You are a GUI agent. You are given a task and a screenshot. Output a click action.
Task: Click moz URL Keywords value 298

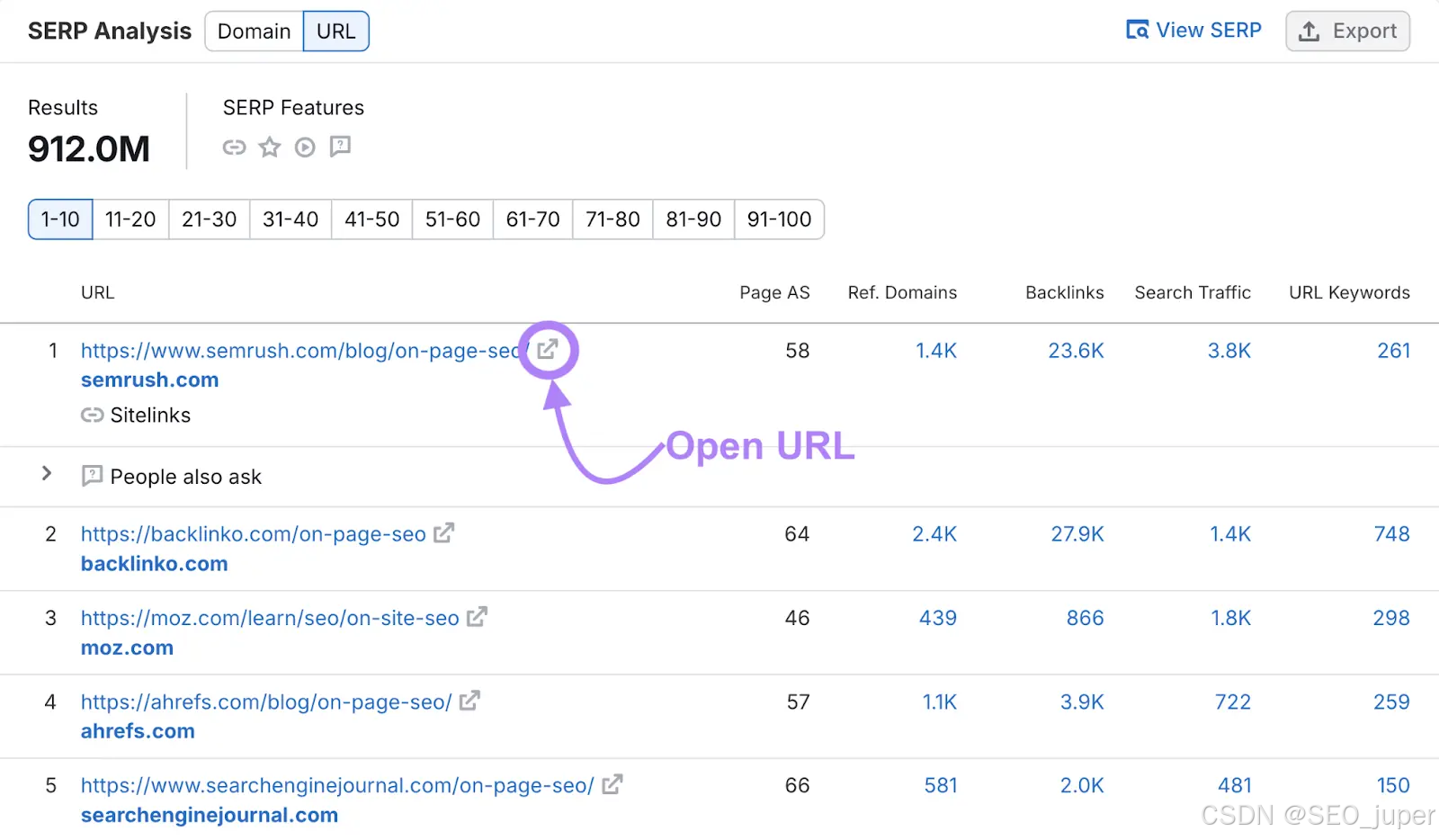point(1391,618)
